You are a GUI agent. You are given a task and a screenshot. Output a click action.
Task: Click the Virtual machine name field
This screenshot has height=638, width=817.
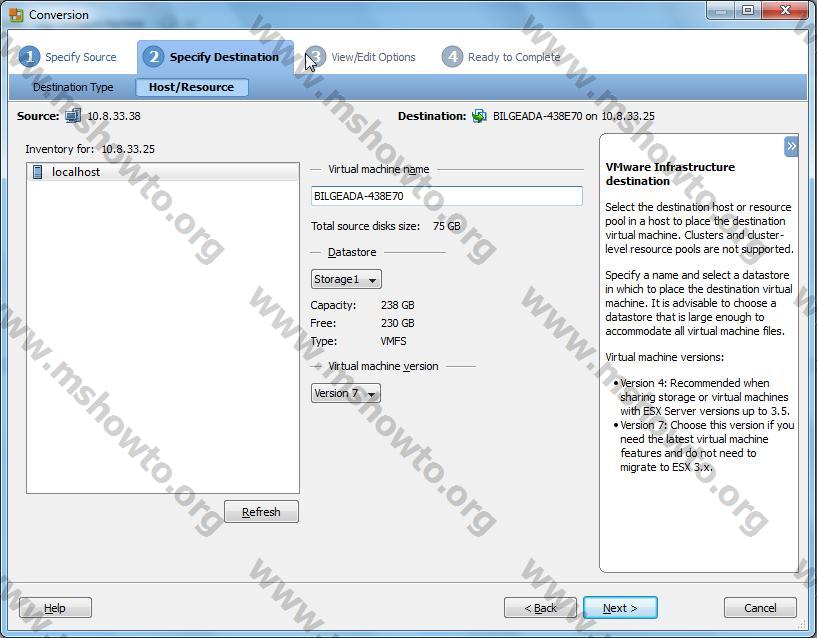pyautogui.click(x=447, y=196)
